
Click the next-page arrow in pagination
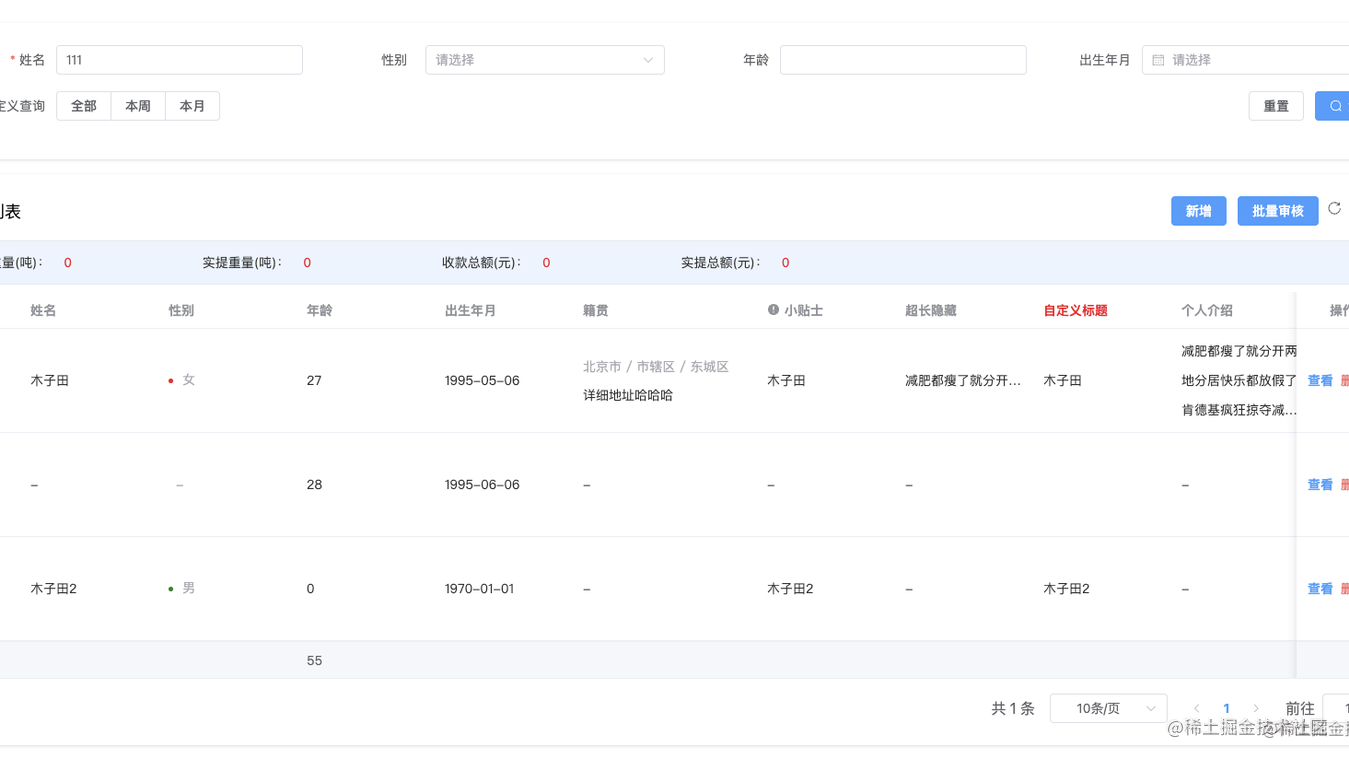(x=1256, y=708)
